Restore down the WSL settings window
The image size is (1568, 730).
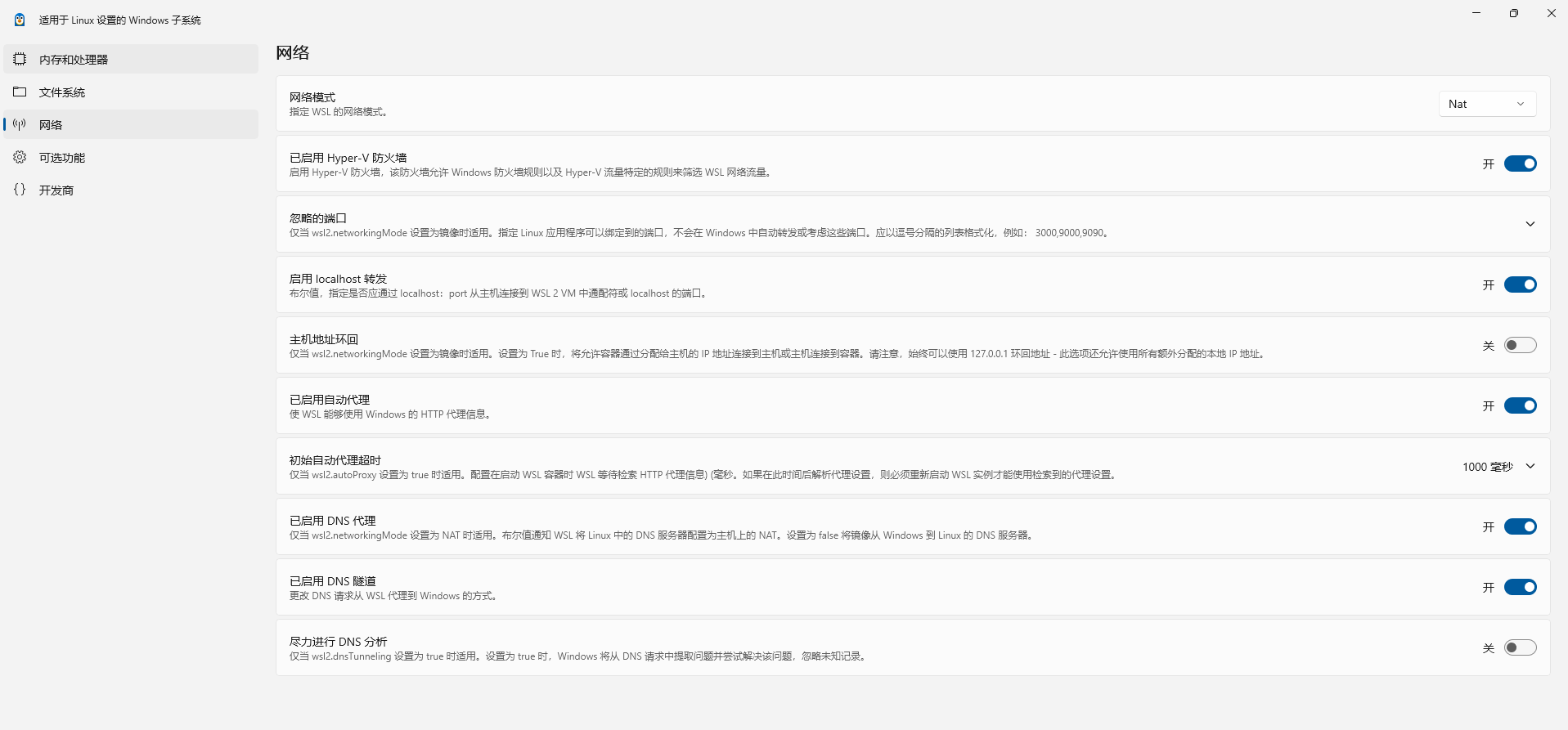click(x=1514, y=13)
